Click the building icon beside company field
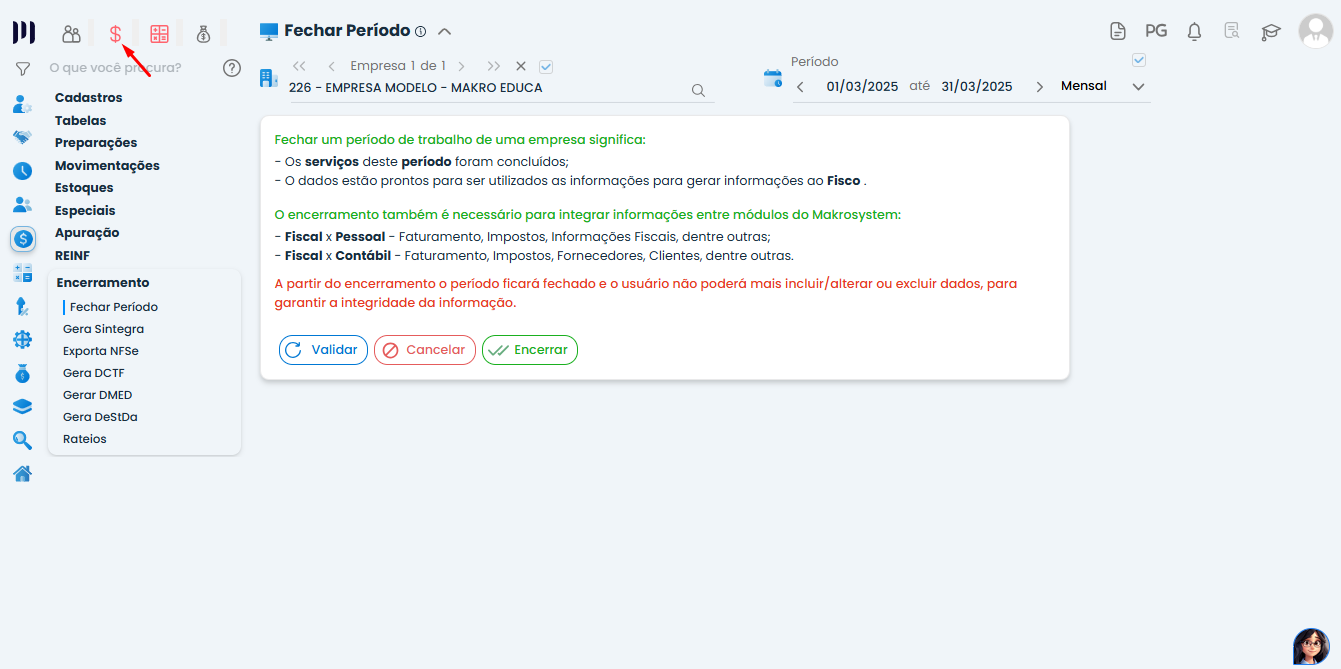The width and height of the screenshot is (1341, 669). (268, 78)
